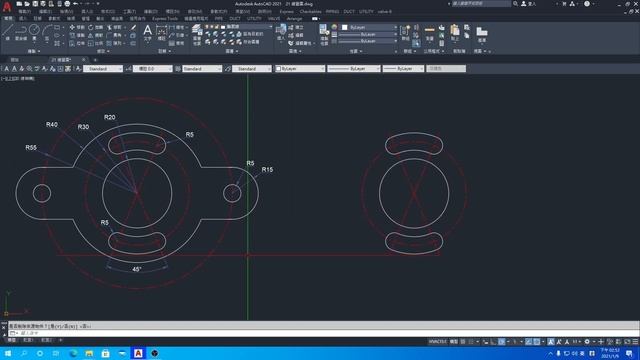The image size is (640, 360).
Task: Open the ByLayer linetype dropdown in Properties panel
Action: click(367, 41)
